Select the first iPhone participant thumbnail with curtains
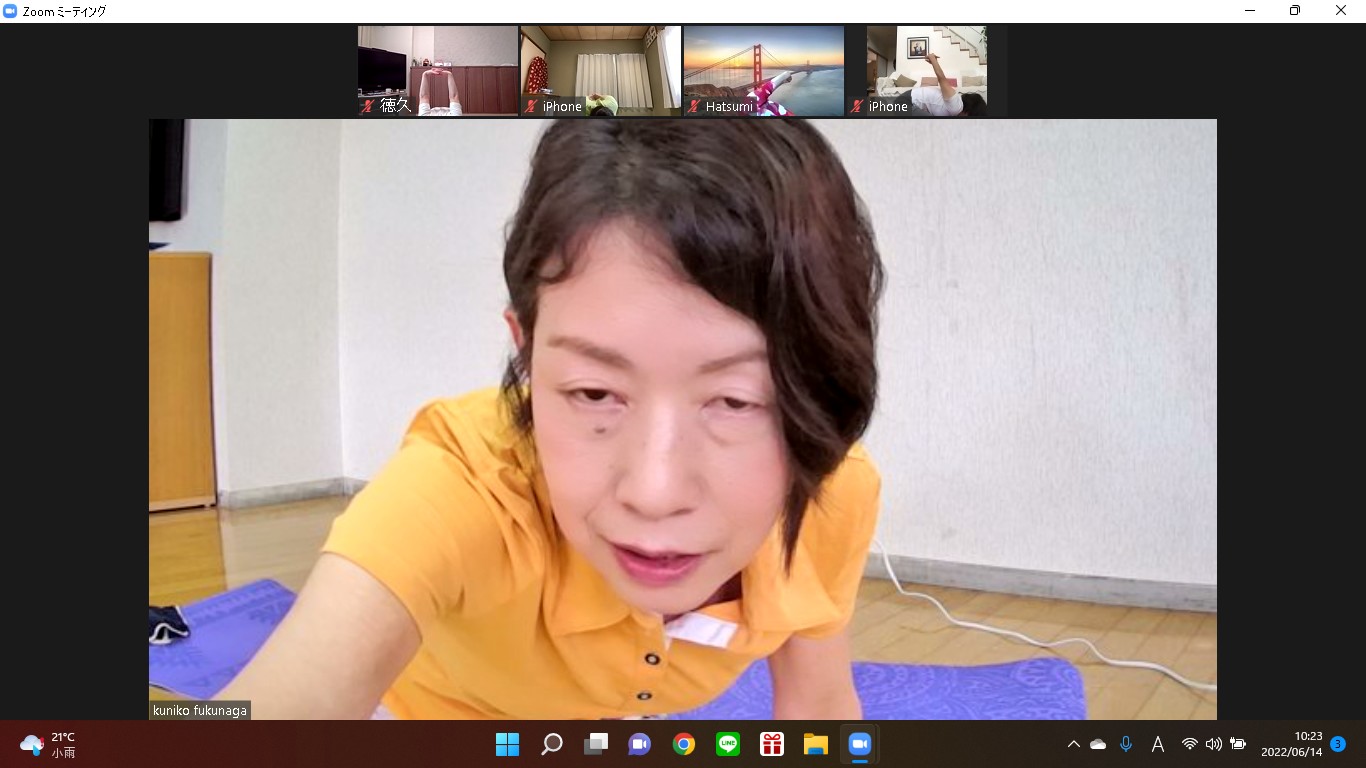The height and width of the screenshot is (768, 1366). click(601, 71)
